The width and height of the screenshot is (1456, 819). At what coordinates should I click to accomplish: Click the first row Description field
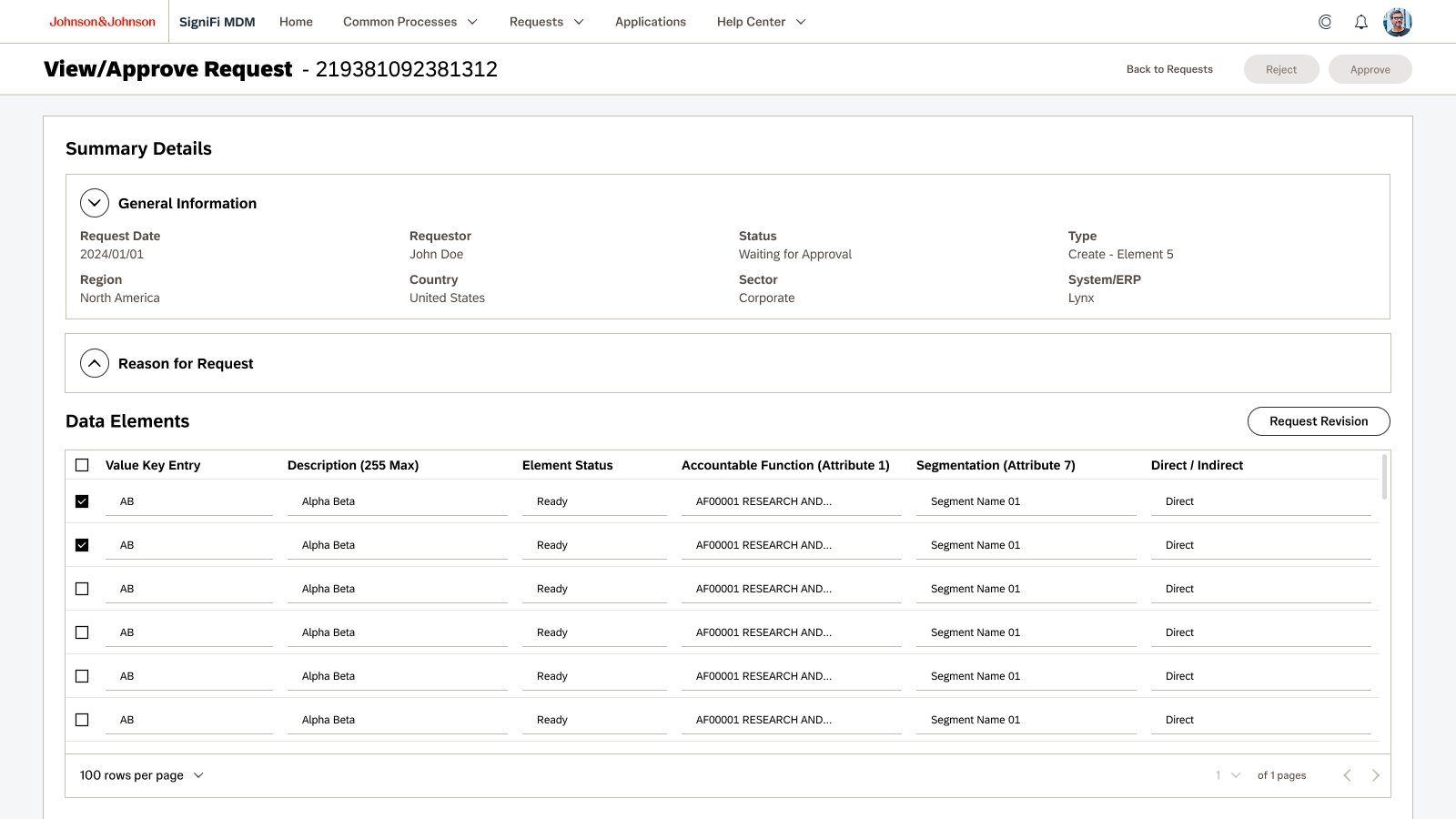click(x=397, y=501)
